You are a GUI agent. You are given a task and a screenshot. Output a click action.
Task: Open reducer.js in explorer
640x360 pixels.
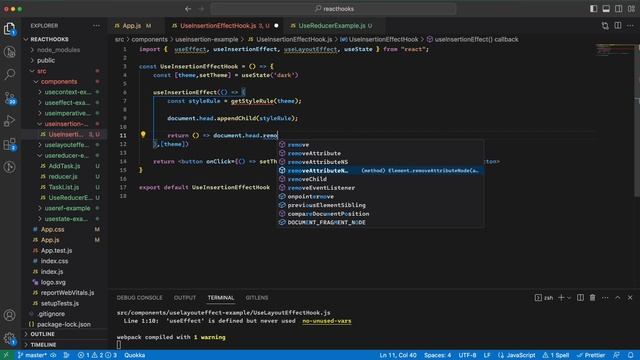64,177
